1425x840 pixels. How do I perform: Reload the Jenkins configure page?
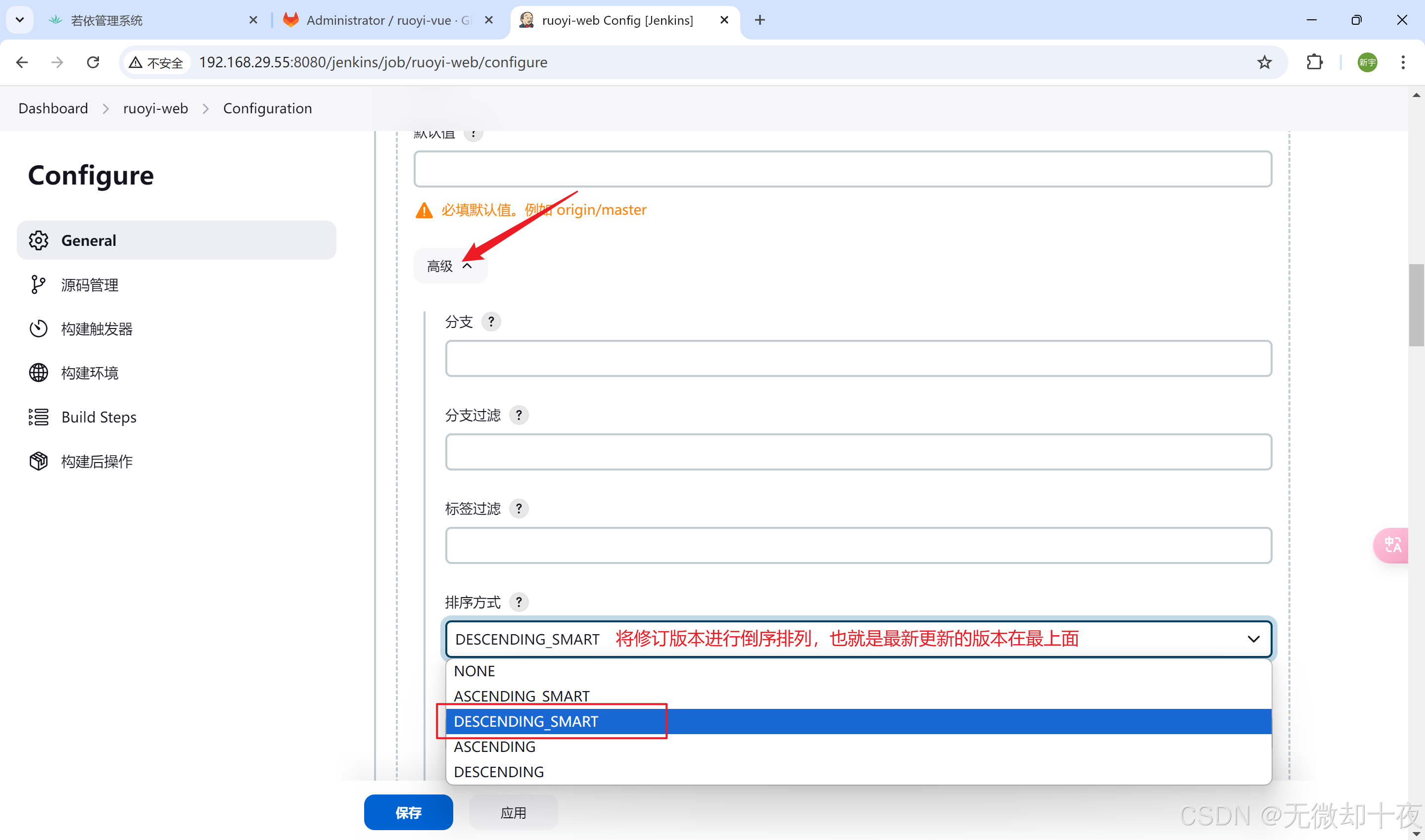[x=94, y=62]
